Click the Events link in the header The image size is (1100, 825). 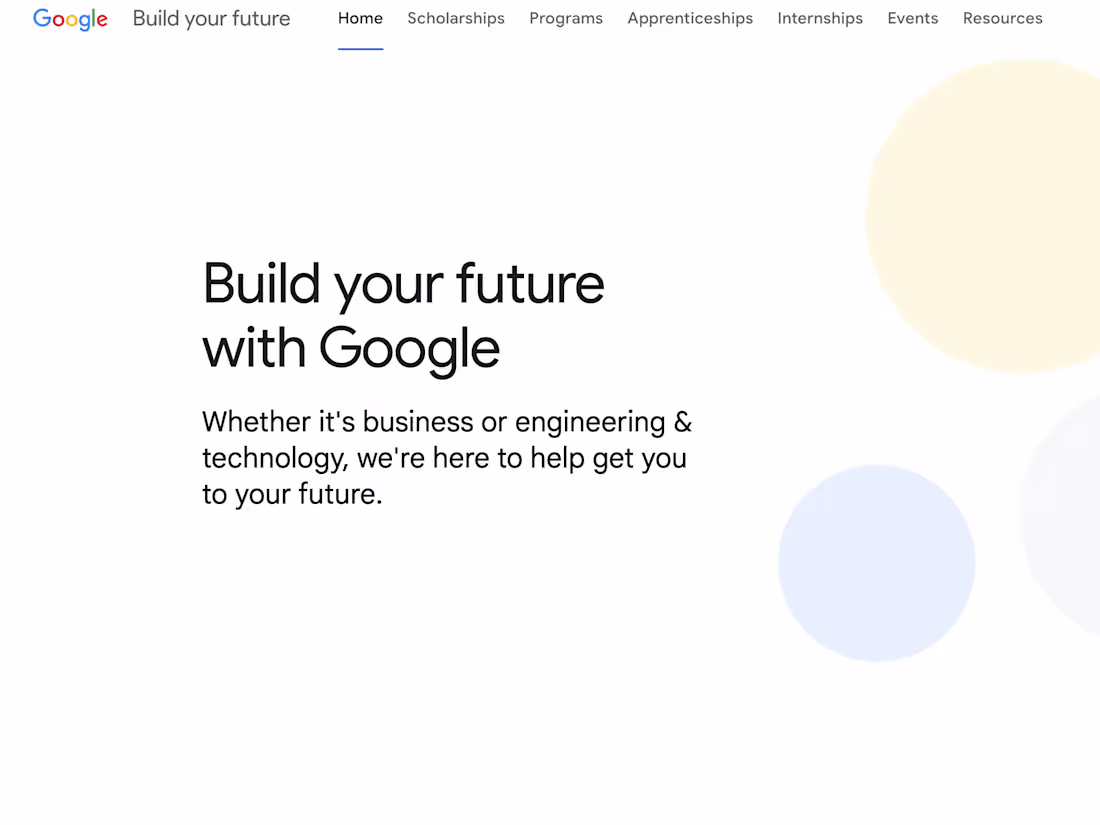(912, 18)
